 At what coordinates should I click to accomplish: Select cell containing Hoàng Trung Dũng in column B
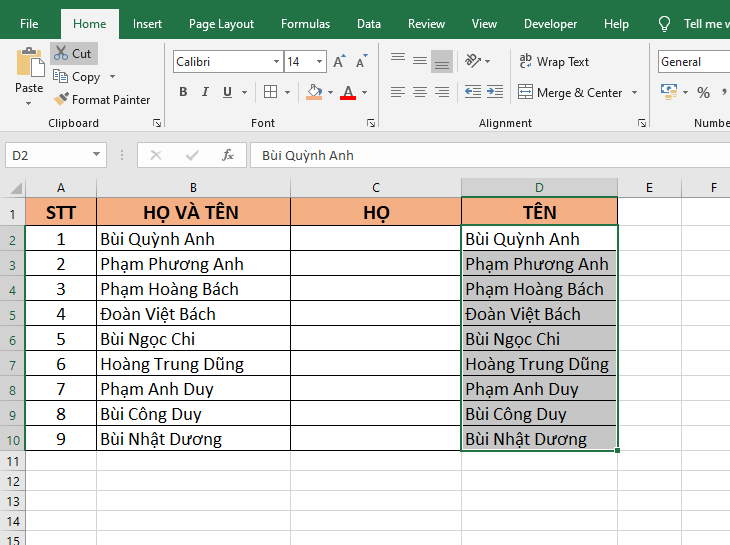point(193,364)
